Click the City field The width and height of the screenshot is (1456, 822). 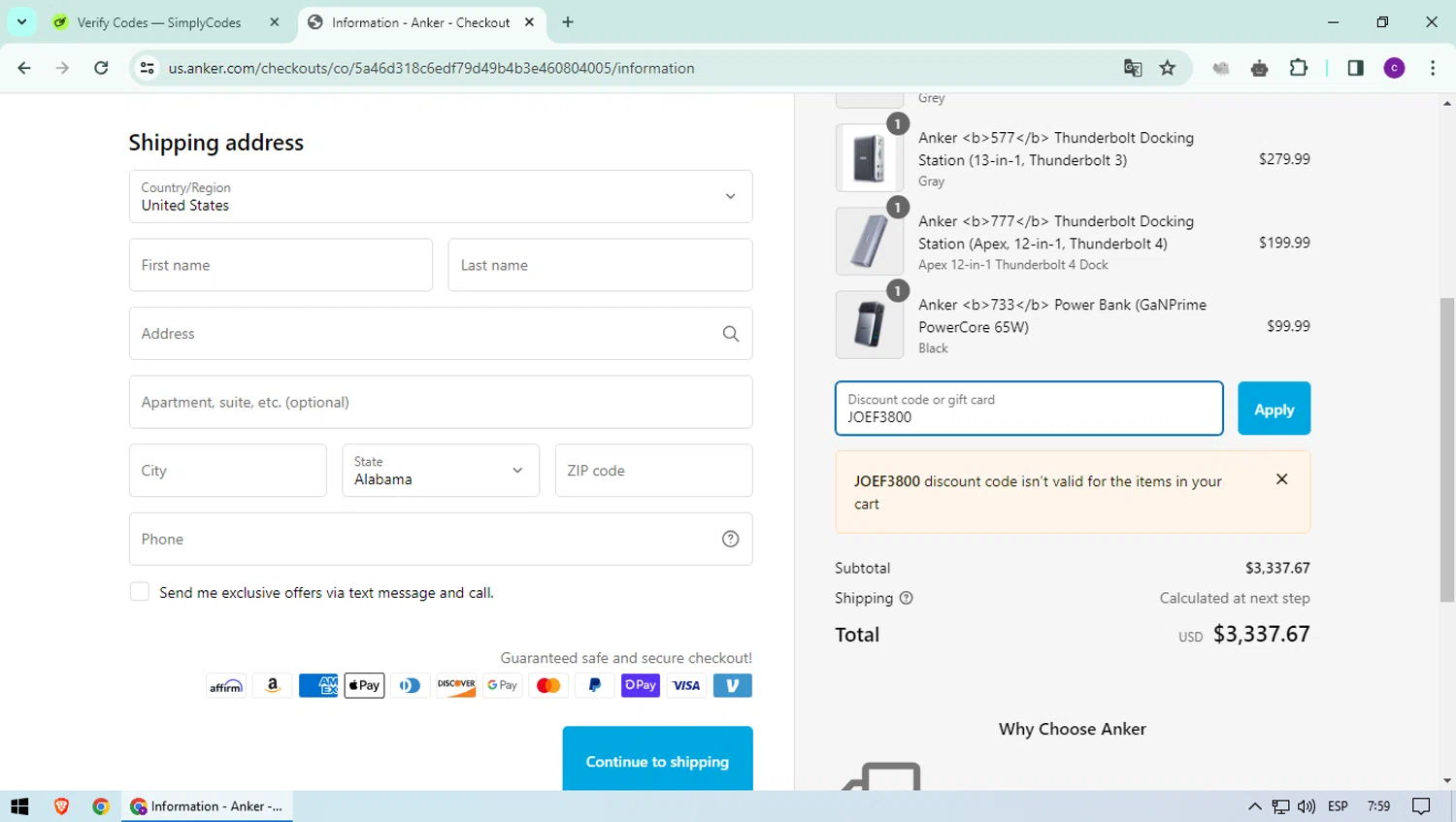pos(228,471)
